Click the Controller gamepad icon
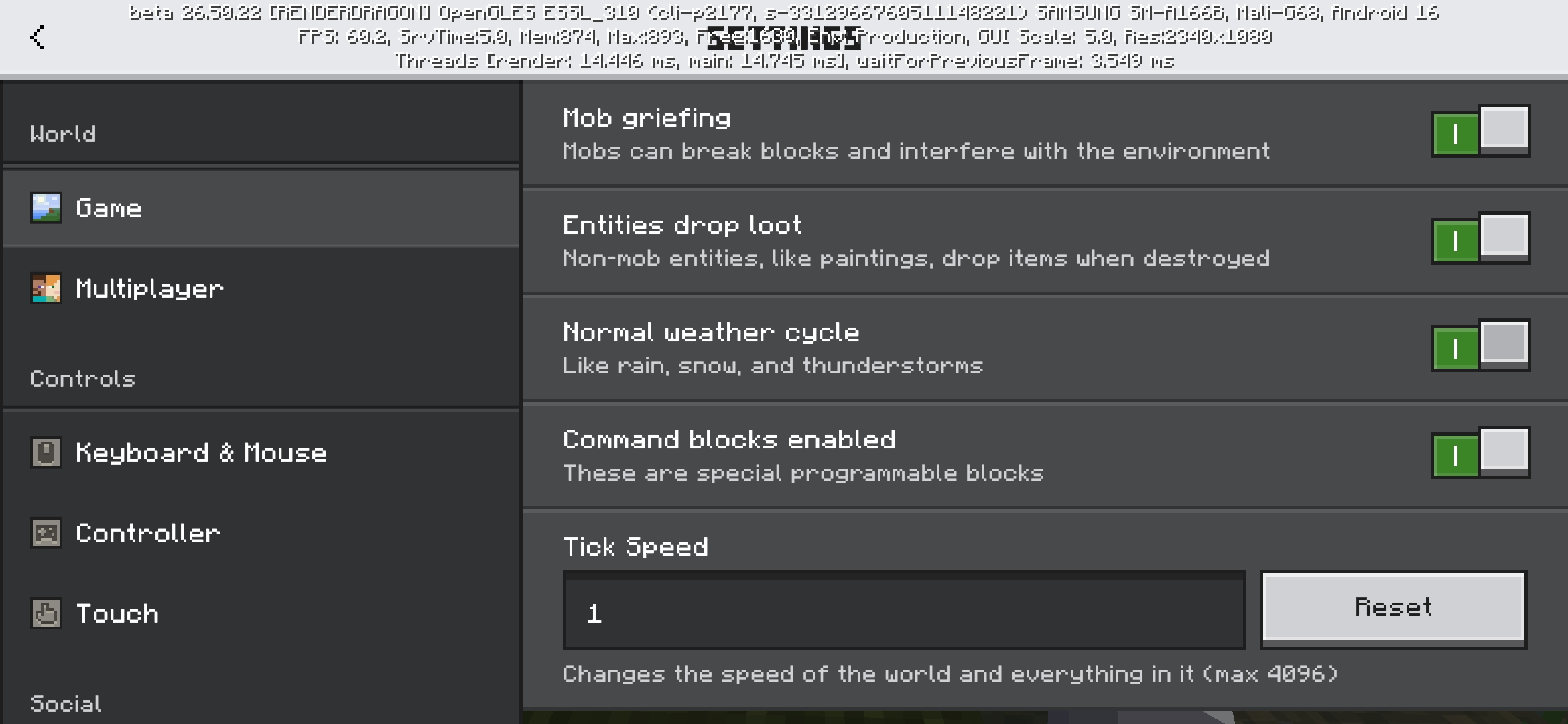Image resolution: width=1568 pixels, height=724 pixels. [46, 533]
